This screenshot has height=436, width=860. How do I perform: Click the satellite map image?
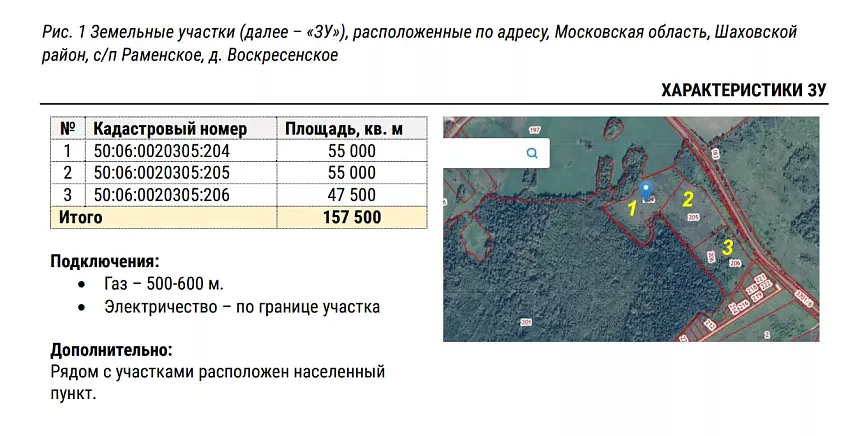[631, 229]
